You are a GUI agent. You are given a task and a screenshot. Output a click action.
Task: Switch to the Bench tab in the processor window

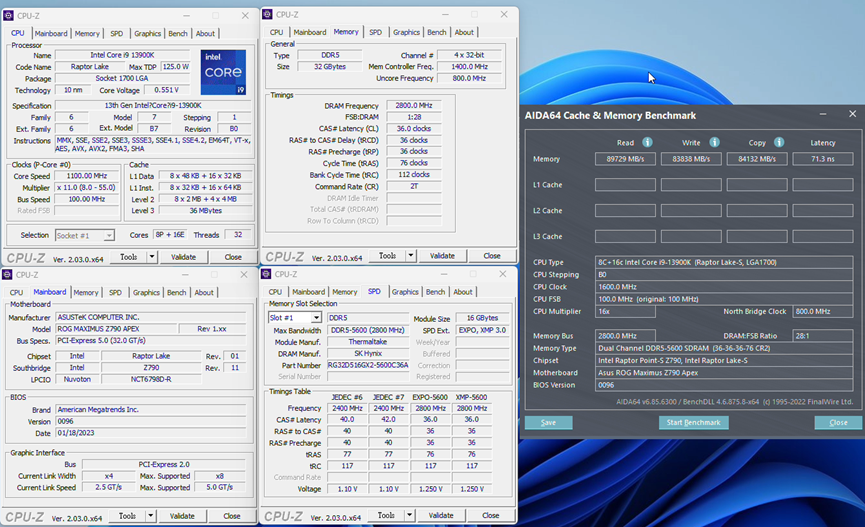178,34
